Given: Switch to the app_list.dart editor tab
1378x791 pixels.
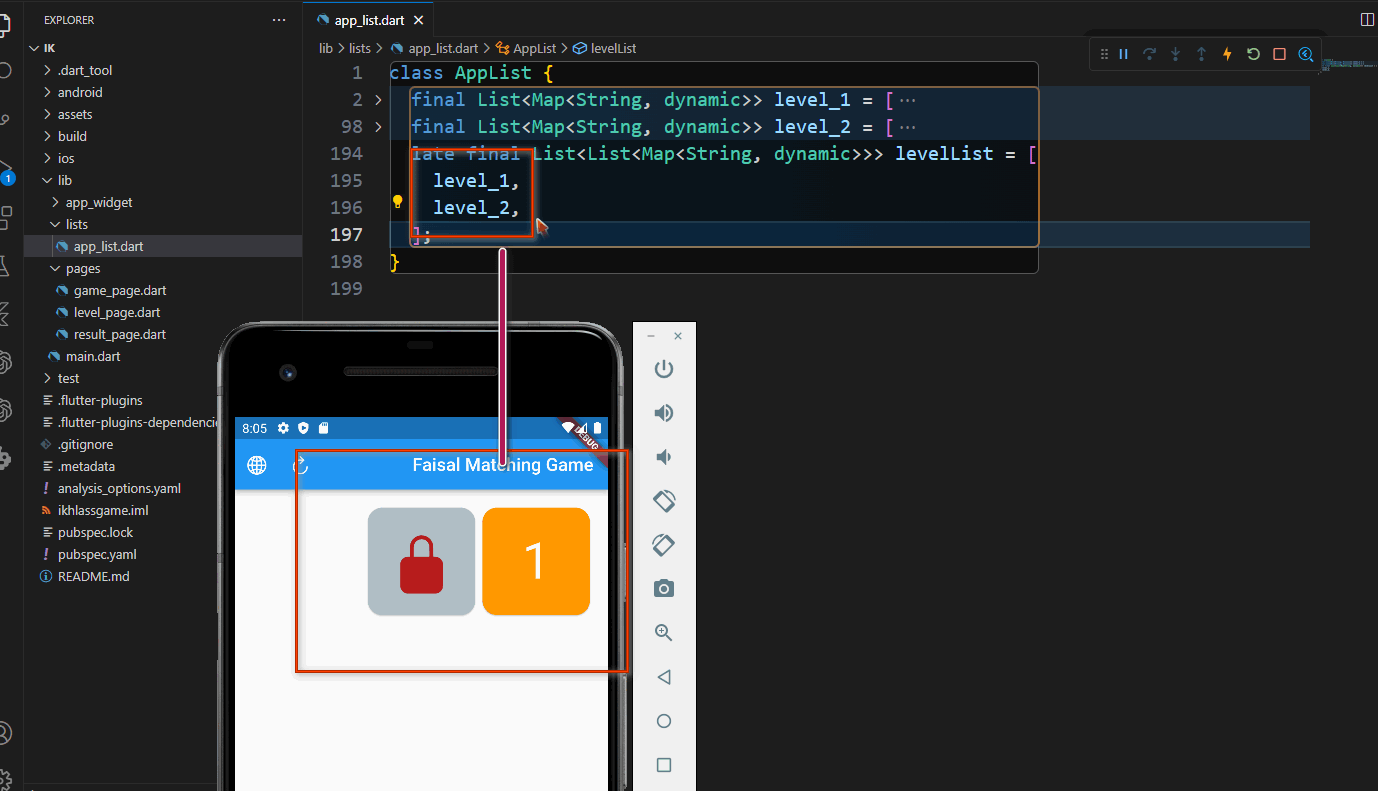Looking at the screenshot, I should pyautogui.click(x=370, y=18).
